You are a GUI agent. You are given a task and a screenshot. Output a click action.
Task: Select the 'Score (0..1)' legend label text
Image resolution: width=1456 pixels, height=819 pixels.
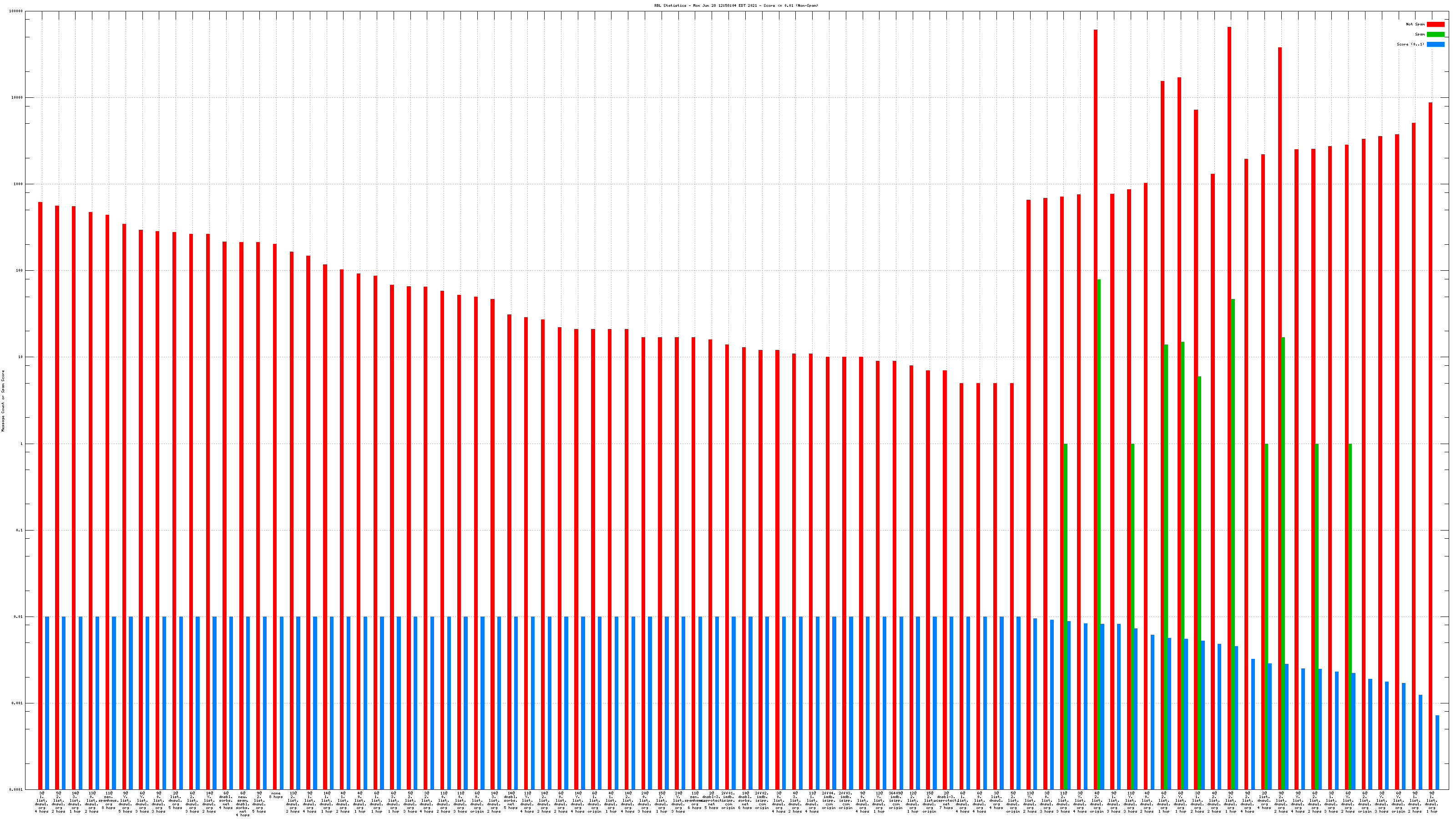(x=1410, y=44)
